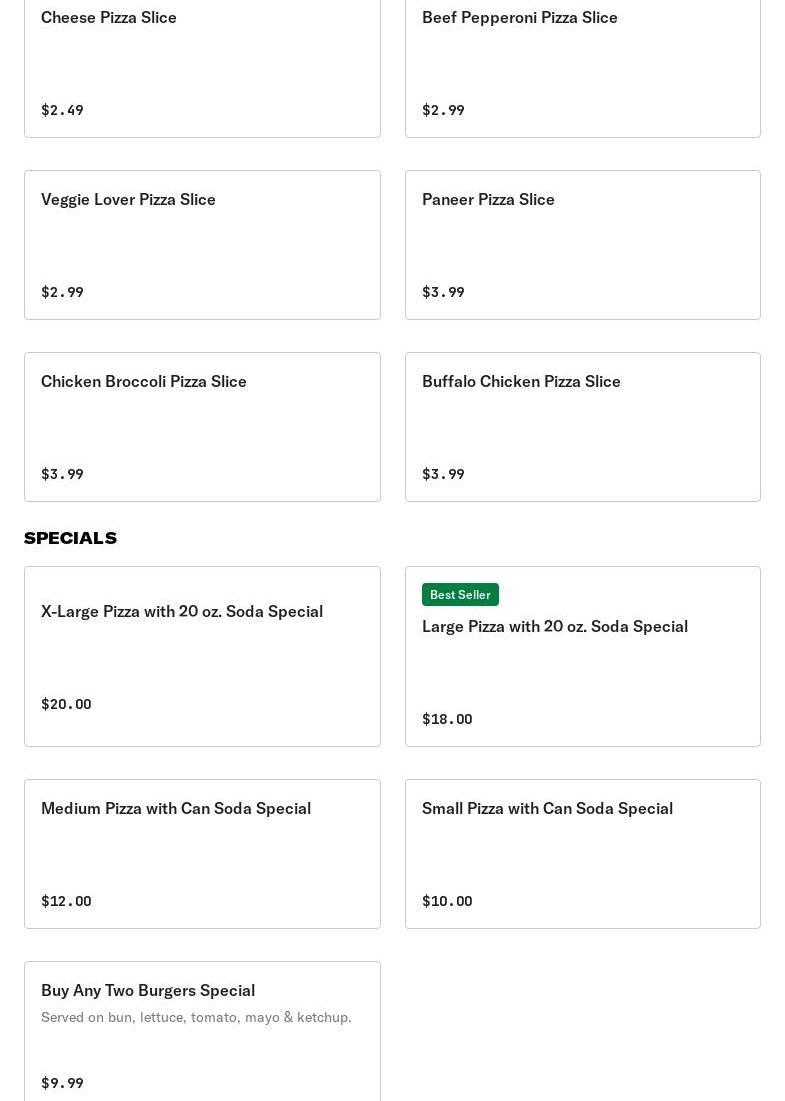Screen dimensions: 785x1101
Task: Click the SPECIALS section heading
Action: 70,538
